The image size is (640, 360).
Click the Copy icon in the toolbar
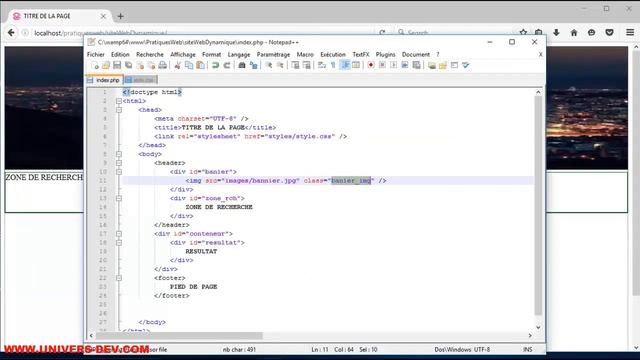coord(189,65)
